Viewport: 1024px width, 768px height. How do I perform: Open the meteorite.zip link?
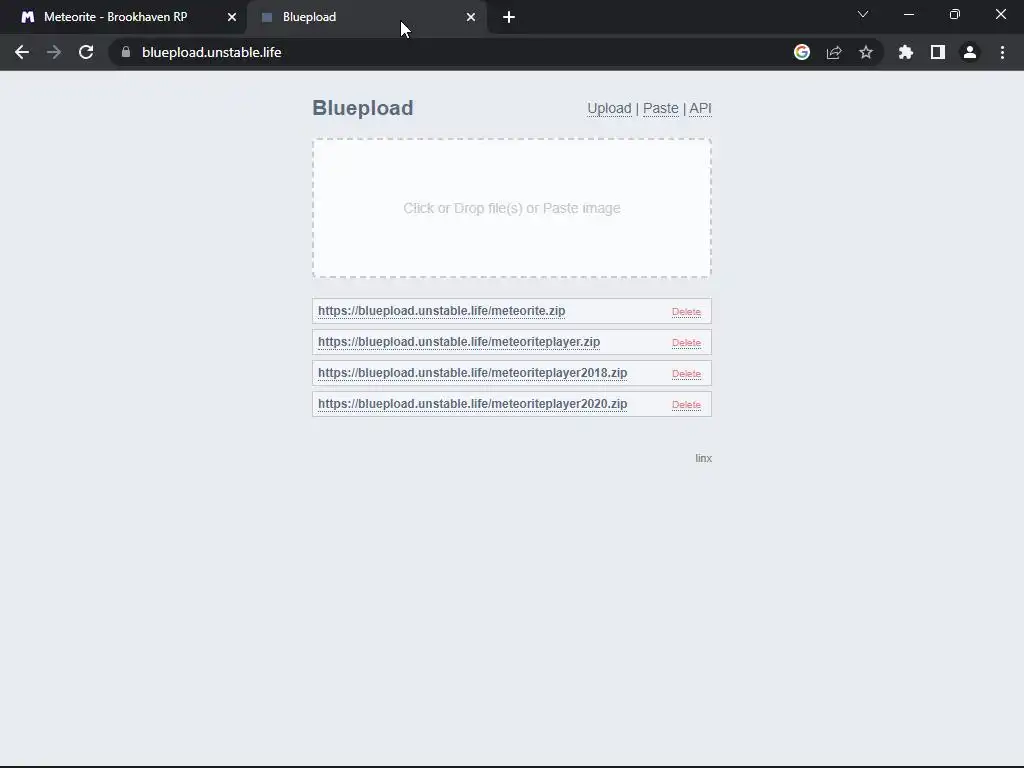[441, 311]
